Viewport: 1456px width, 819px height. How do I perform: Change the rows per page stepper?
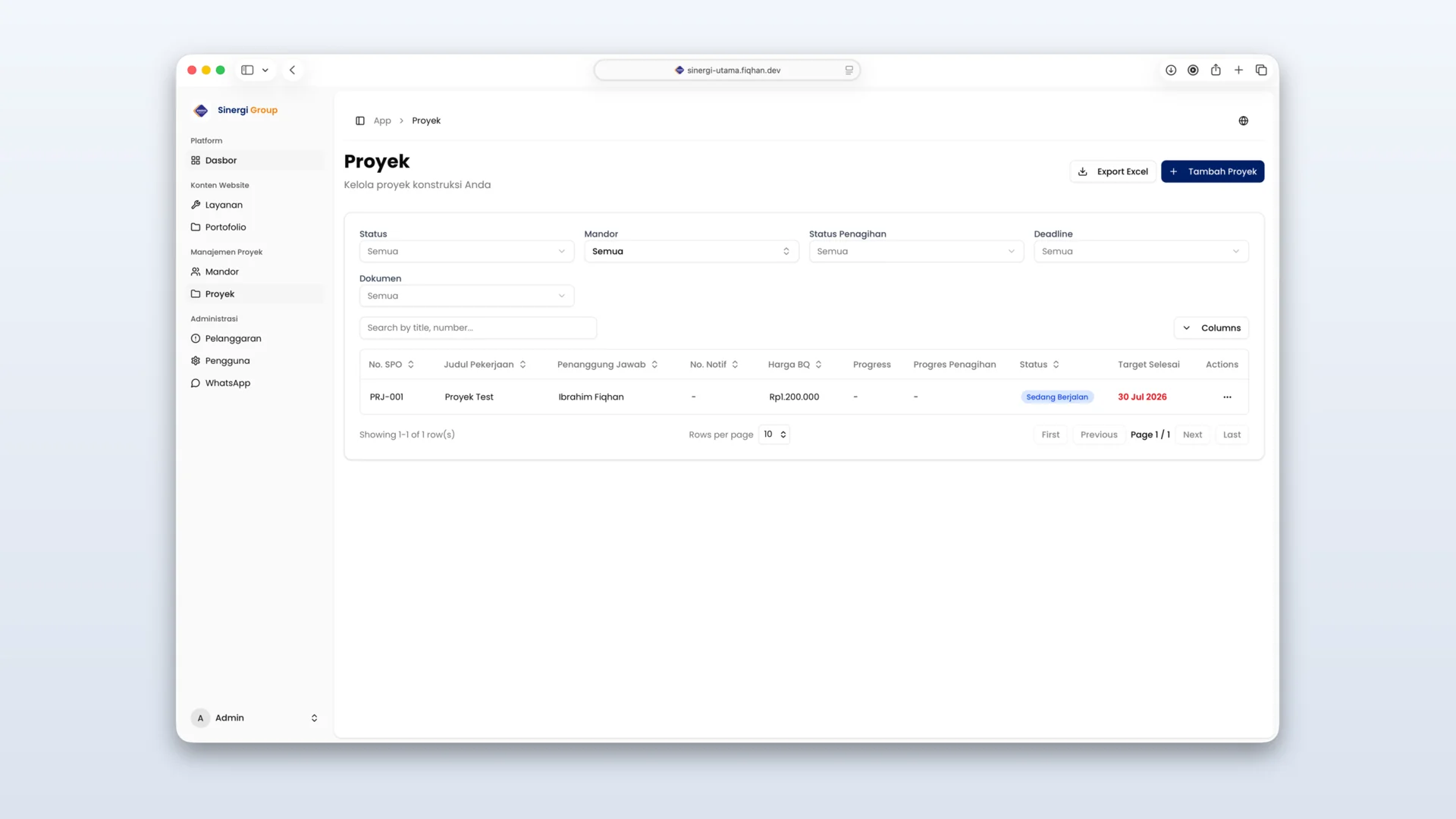pyautogui.click(x=774, y=435)
